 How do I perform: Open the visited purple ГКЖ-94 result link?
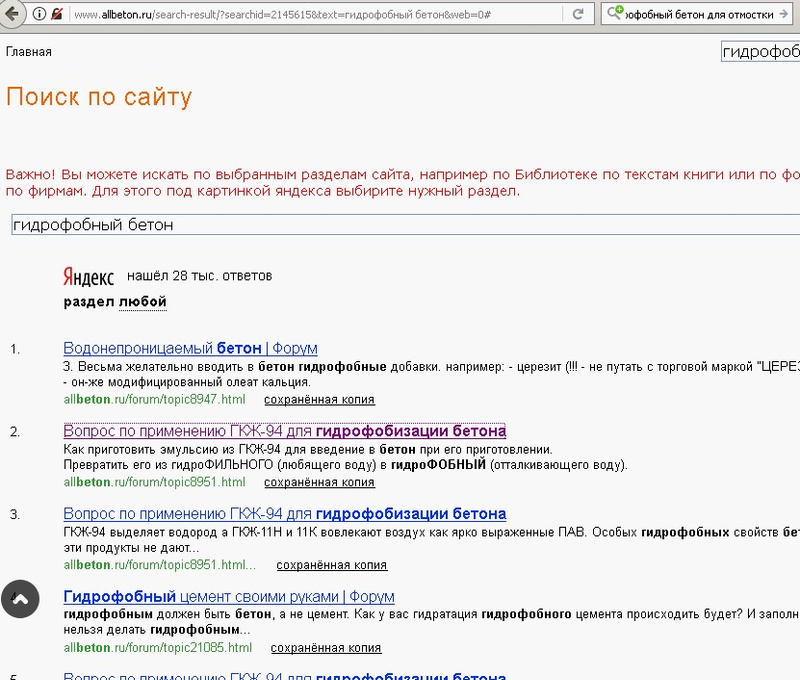point(284,431)
